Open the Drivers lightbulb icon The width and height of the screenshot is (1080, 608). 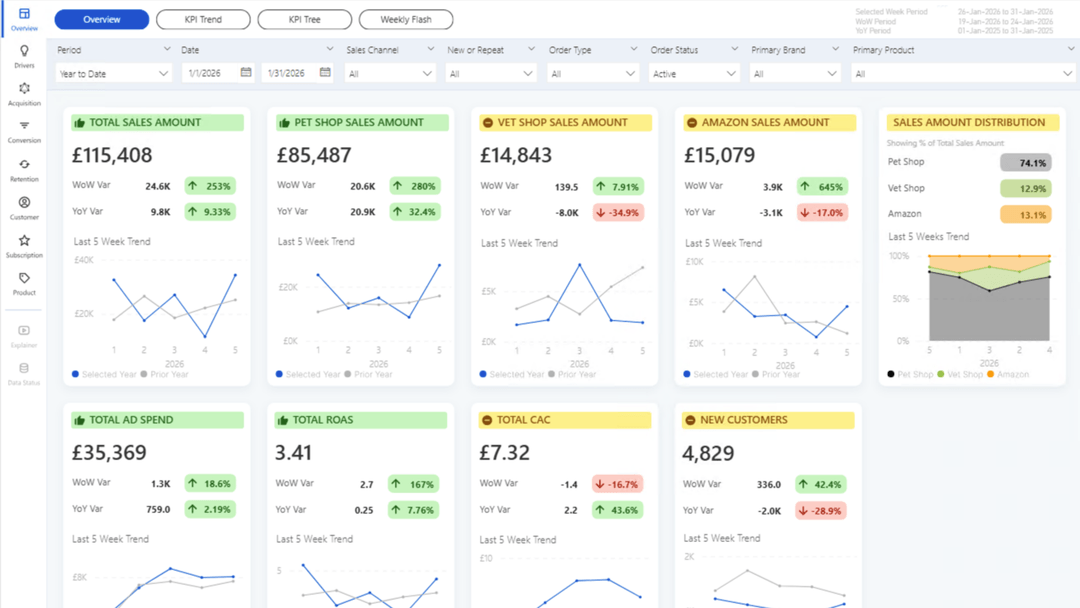(x=24, y=51)
